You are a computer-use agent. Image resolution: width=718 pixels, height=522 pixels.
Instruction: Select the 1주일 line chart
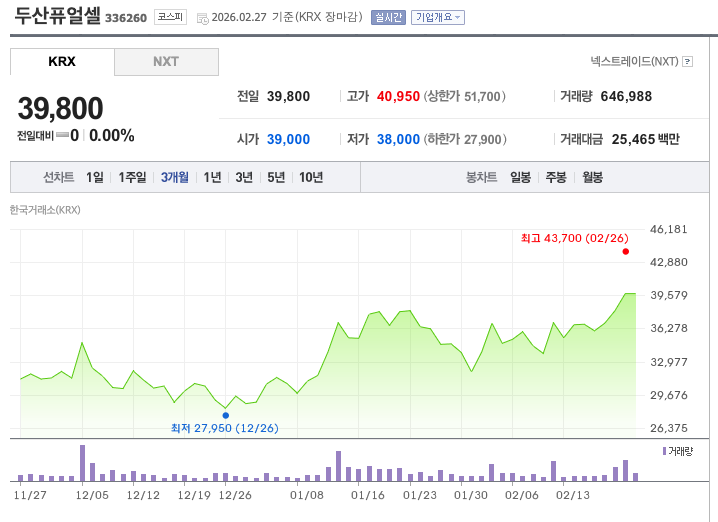[x=132, y=177]
